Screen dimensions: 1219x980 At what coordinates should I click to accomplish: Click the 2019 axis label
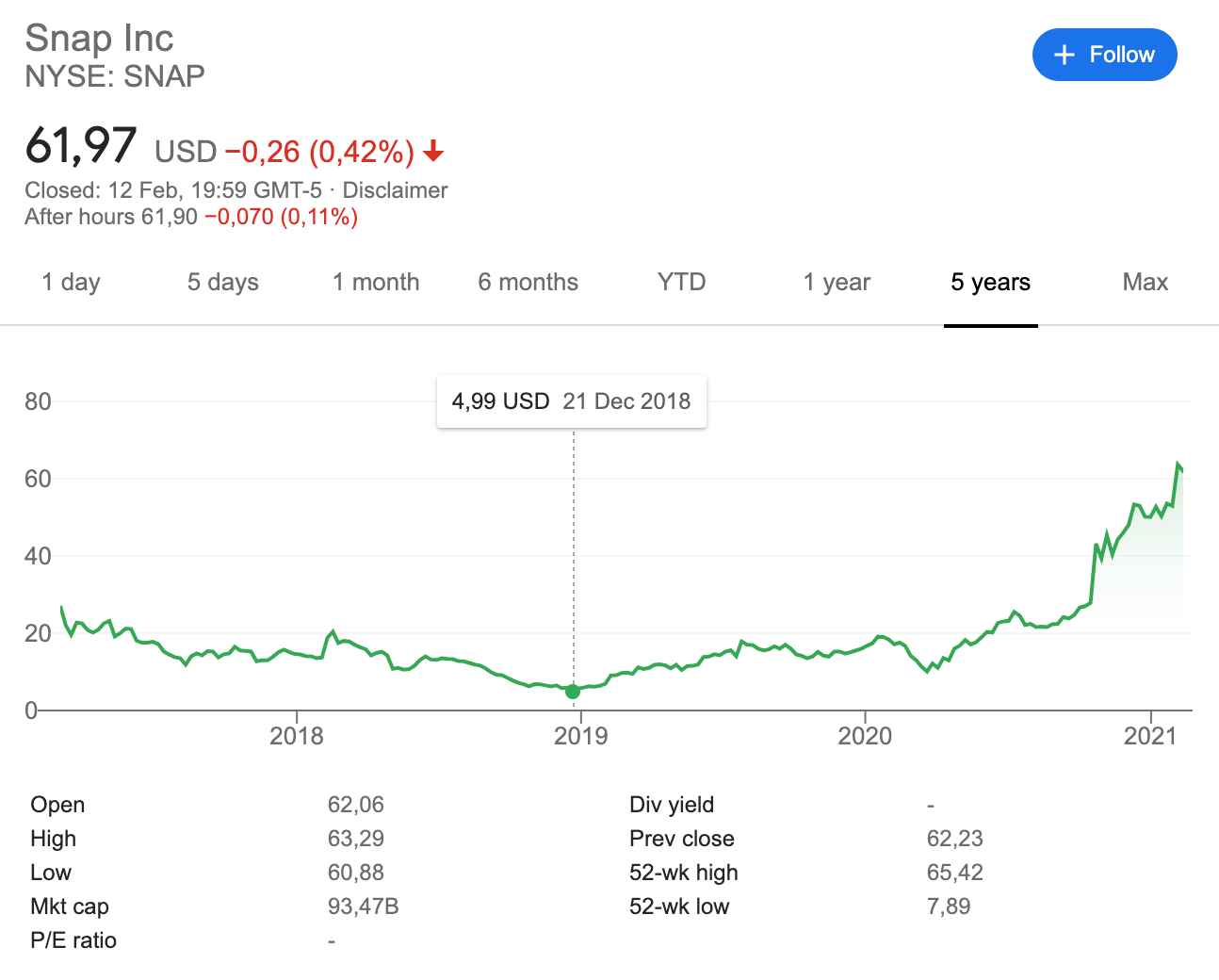tap(581, 736)
